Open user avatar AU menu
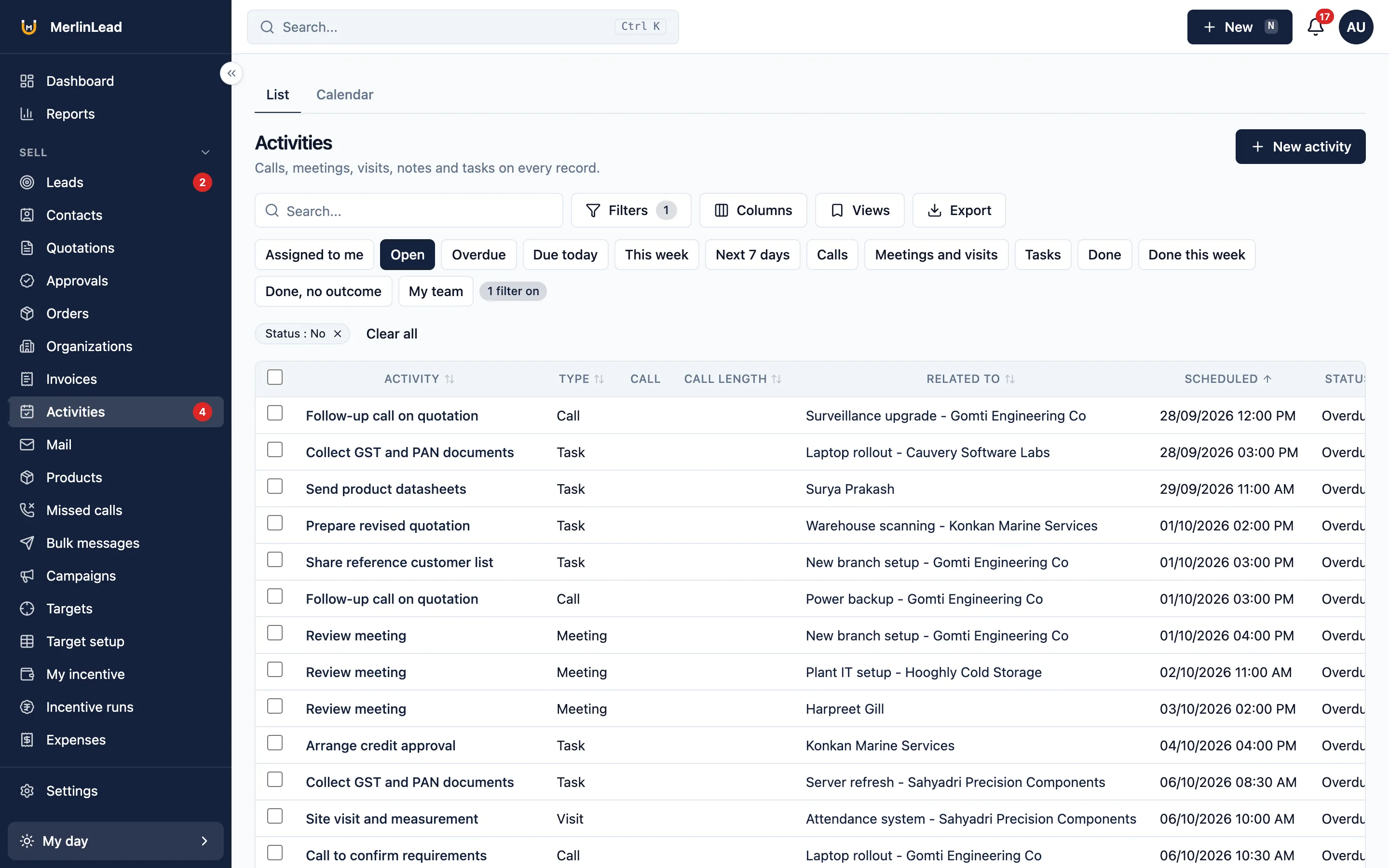 (1356, 27)
